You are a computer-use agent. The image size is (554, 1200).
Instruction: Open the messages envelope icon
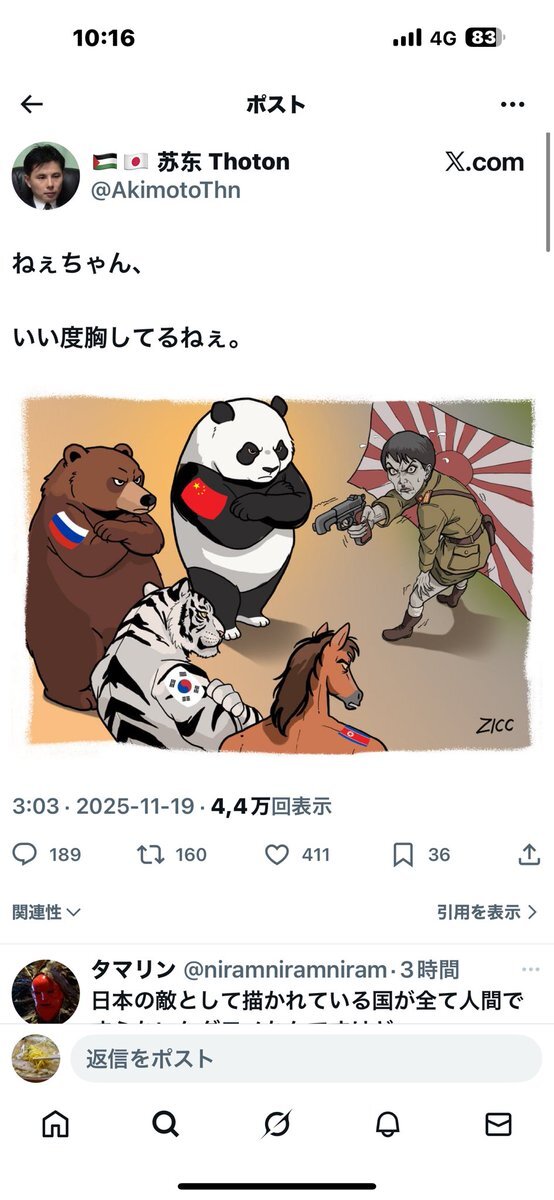point(498,1124)
